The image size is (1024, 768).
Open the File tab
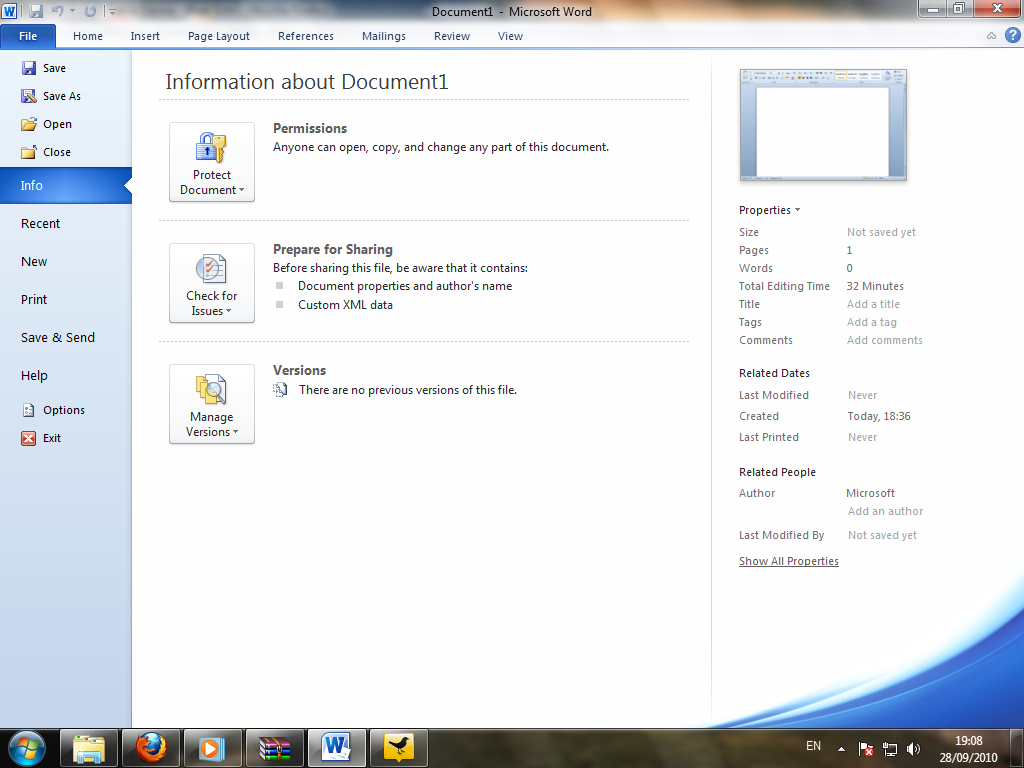click(28, 36)
